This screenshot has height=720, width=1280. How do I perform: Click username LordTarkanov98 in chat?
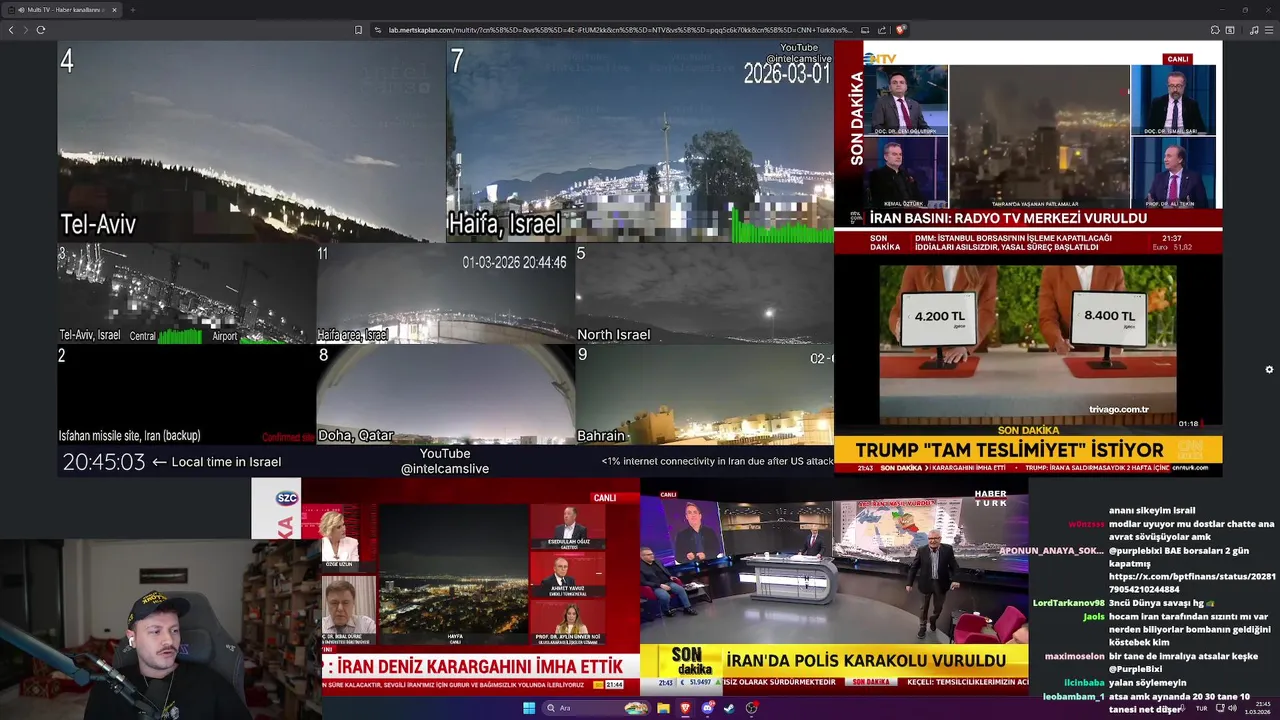coord(1068,603)
